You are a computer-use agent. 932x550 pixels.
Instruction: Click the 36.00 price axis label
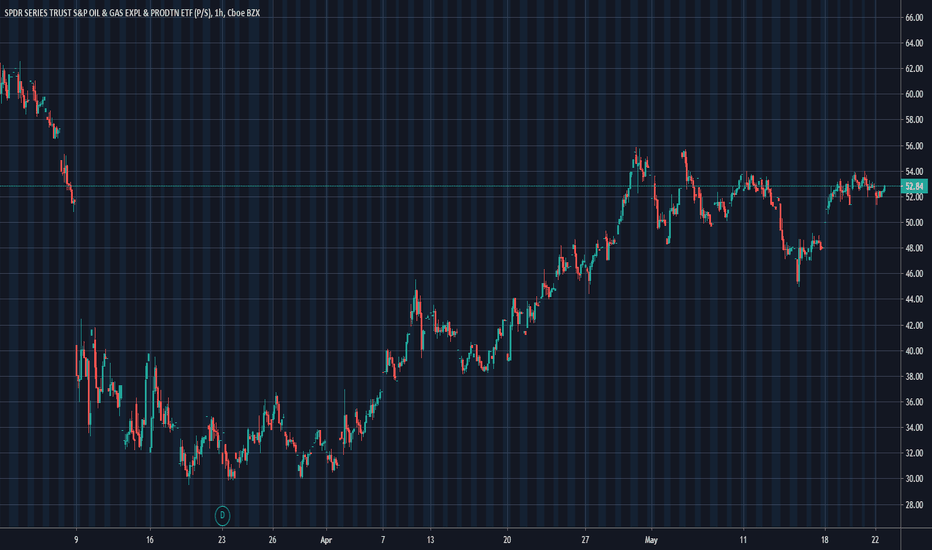coord(914,403)
